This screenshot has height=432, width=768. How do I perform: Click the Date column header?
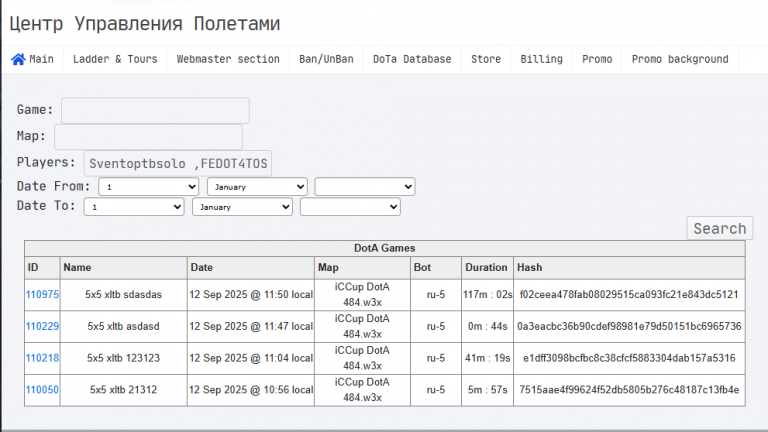point(251,267)
